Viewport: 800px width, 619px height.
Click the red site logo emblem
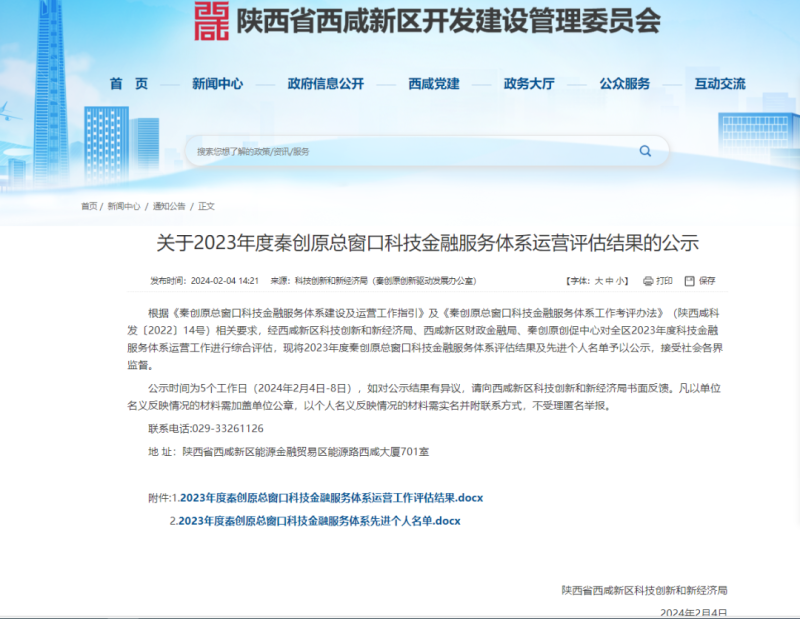click(211, 22)
